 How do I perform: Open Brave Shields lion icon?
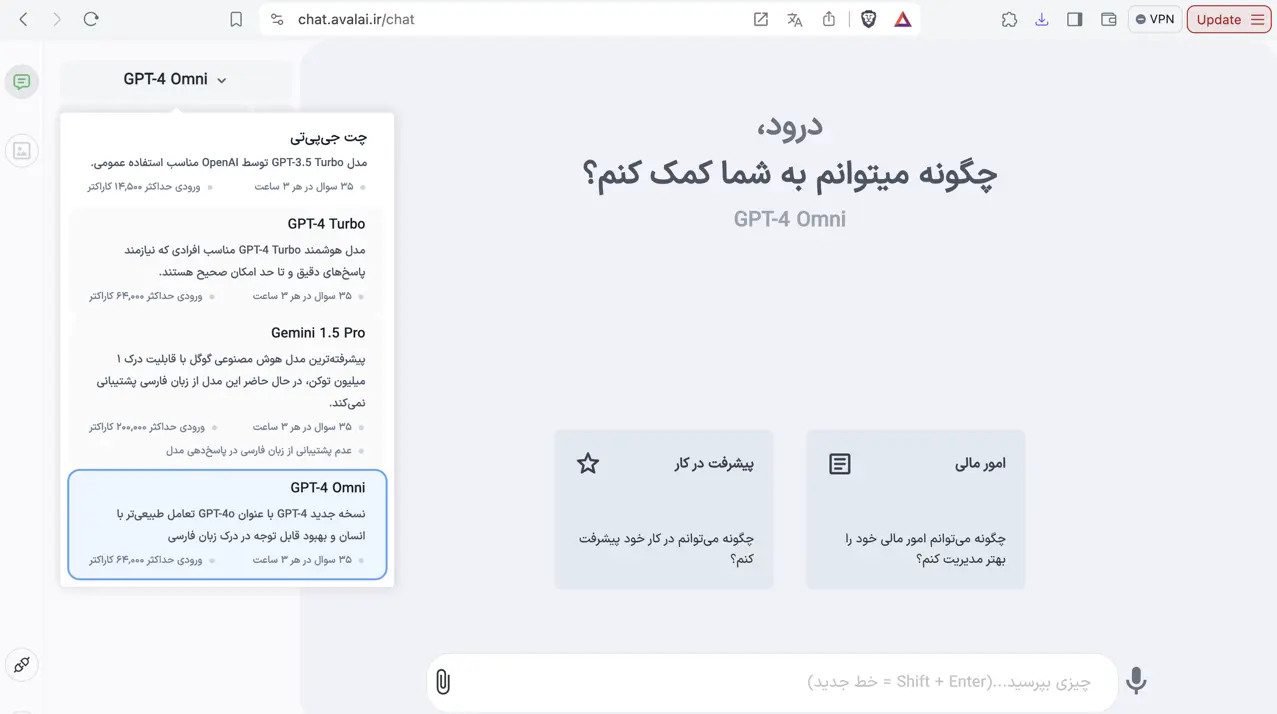pos(869,19)
